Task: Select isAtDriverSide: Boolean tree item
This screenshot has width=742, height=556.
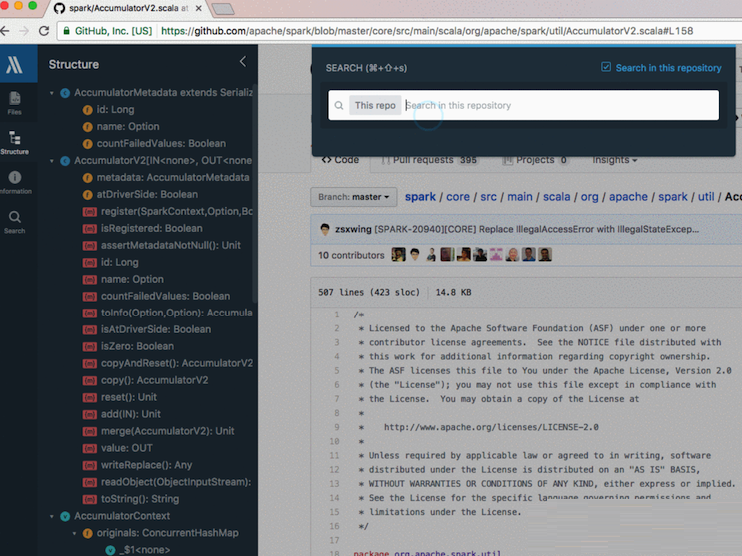Action: coord(156,329)
